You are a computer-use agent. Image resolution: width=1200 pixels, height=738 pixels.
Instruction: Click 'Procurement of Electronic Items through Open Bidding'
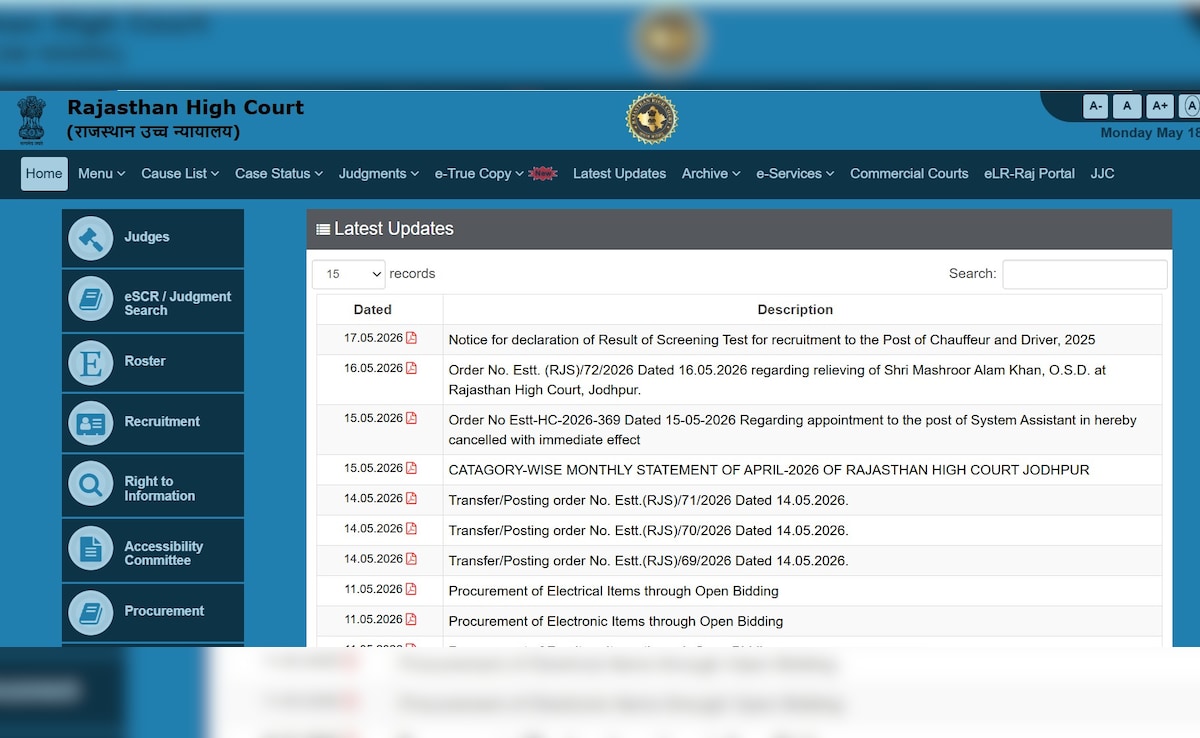(615, 621)
